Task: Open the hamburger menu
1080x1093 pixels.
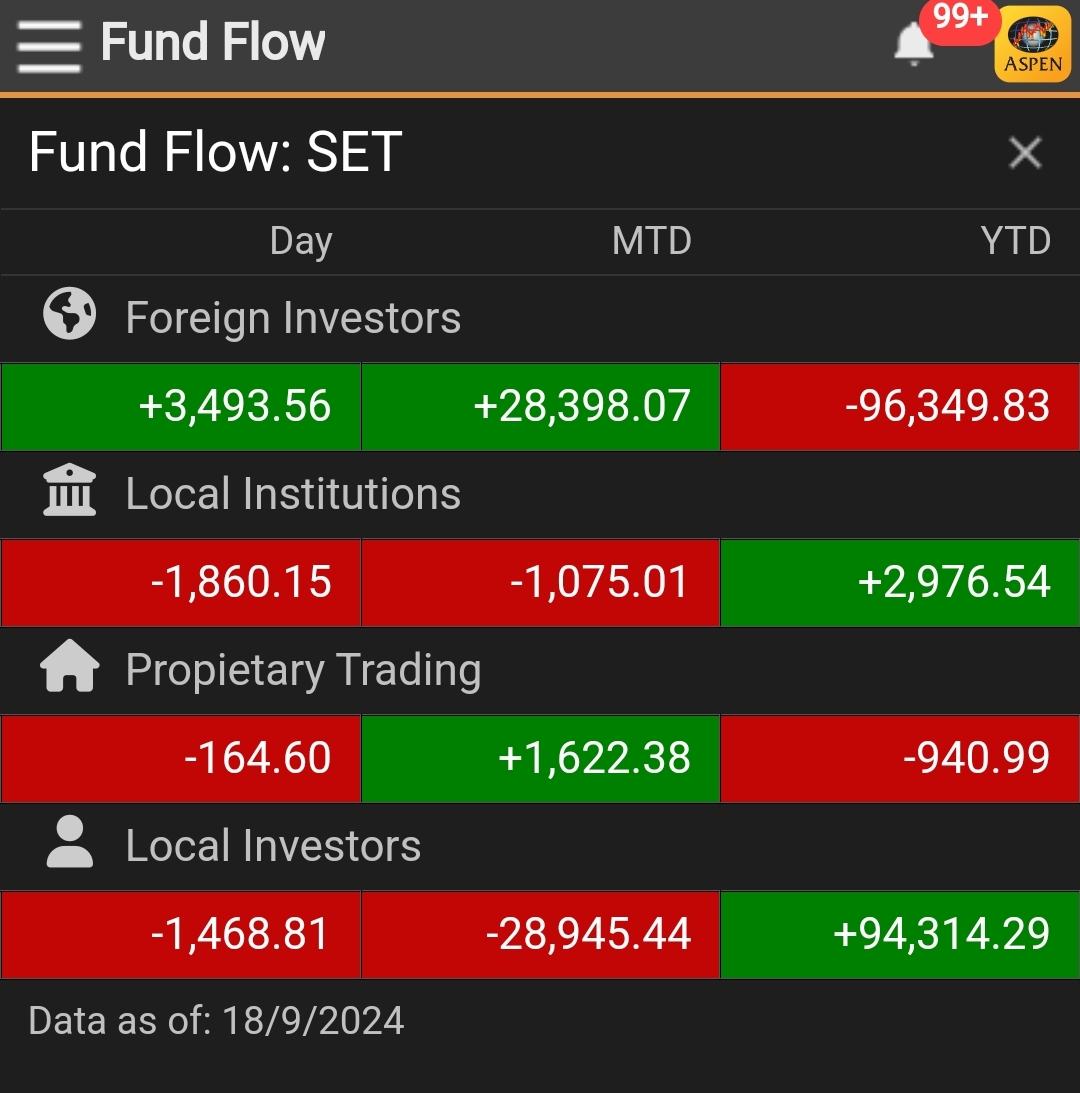Action: tap(49, 46)
